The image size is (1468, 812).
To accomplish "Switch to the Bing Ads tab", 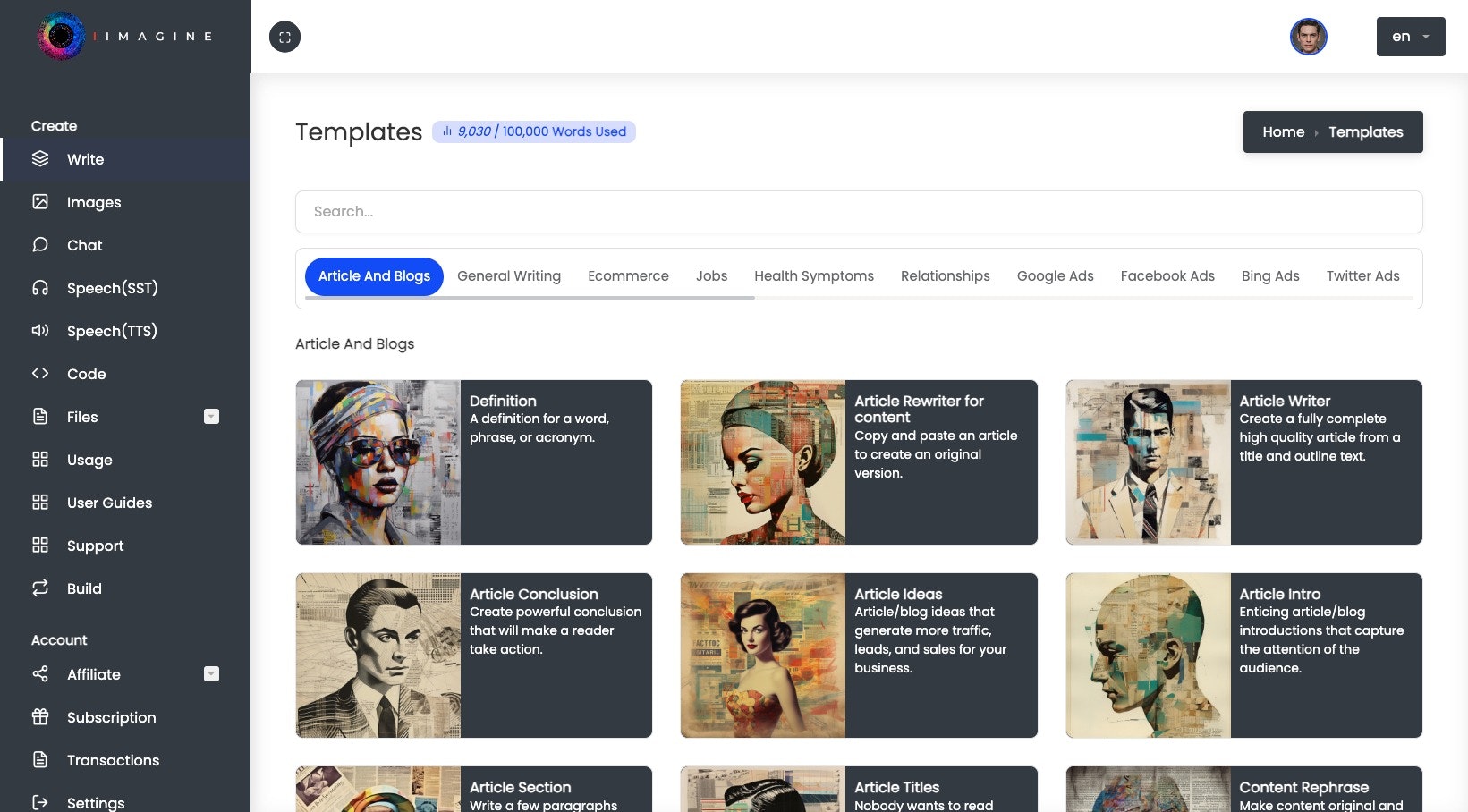I will (x=1270, y=276).
